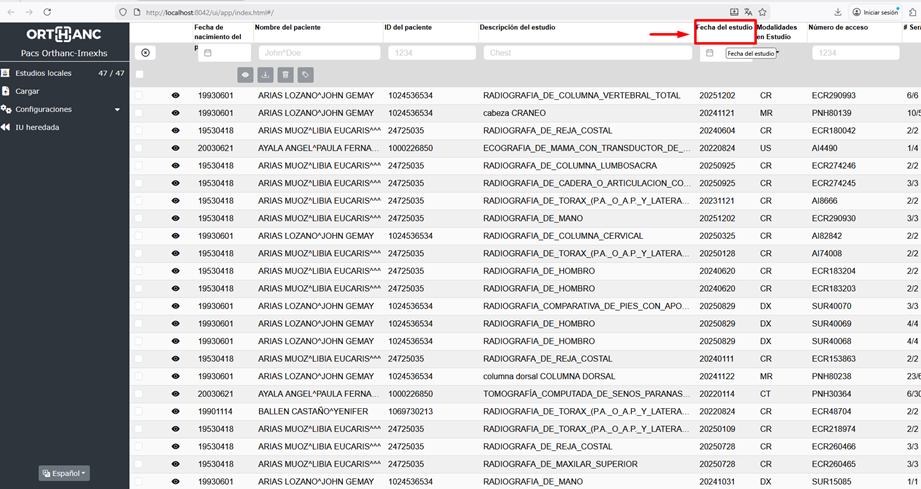Click the label tag icon in toolbar
This screenshot has width=921, height=489.
point(305,75)
